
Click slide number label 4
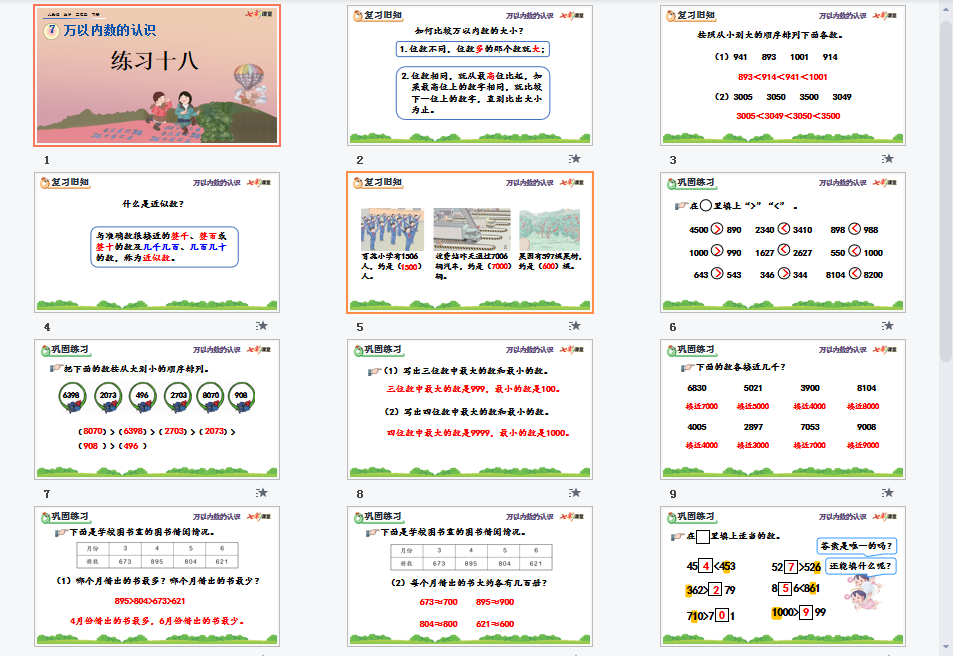point(47,327)
